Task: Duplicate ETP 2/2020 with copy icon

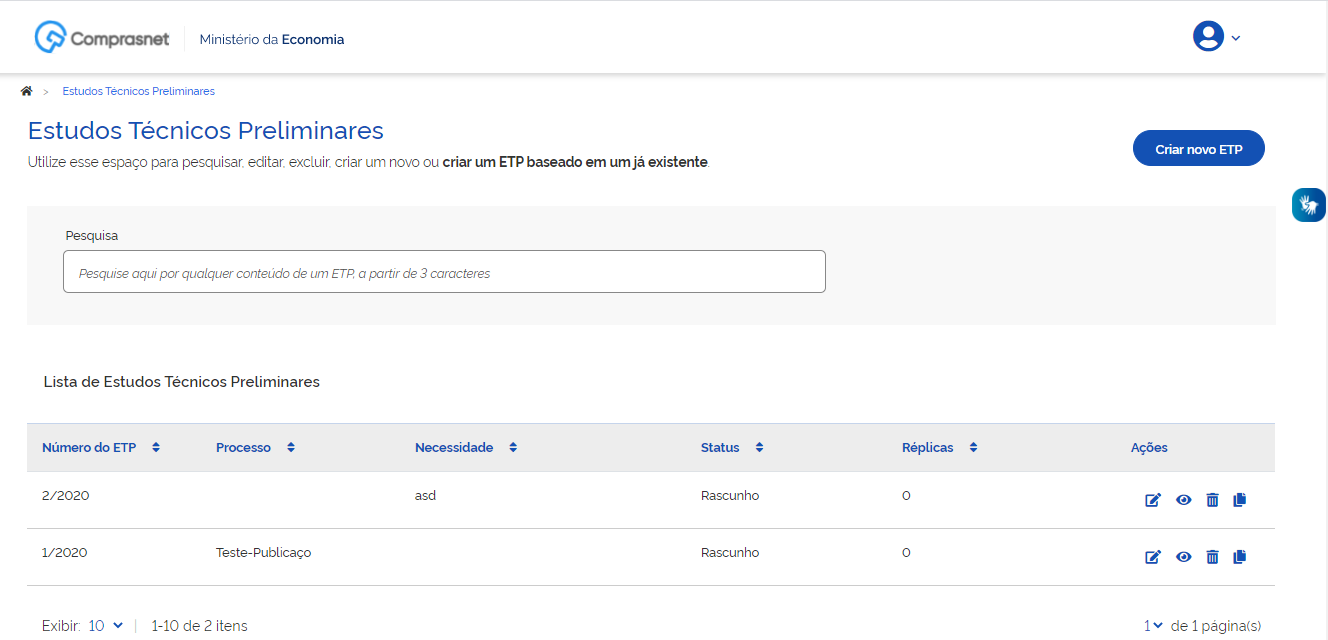Action: [x=1240, y=500]
